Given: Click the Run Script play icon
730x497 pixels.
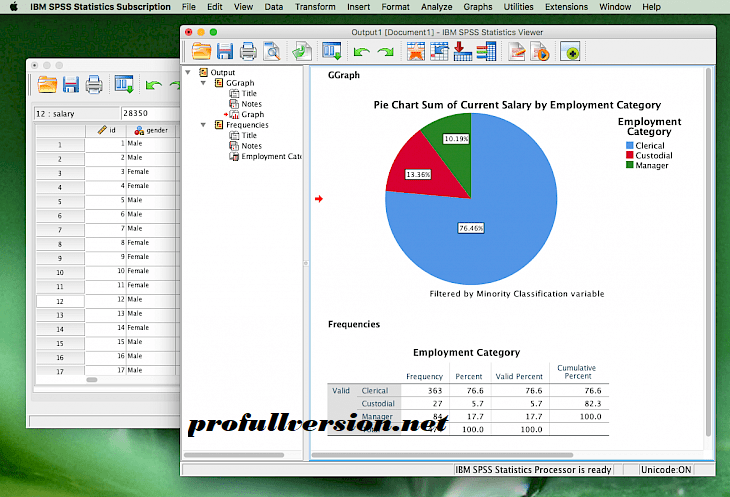Looking at the screenshot, I should click(540, 51).
